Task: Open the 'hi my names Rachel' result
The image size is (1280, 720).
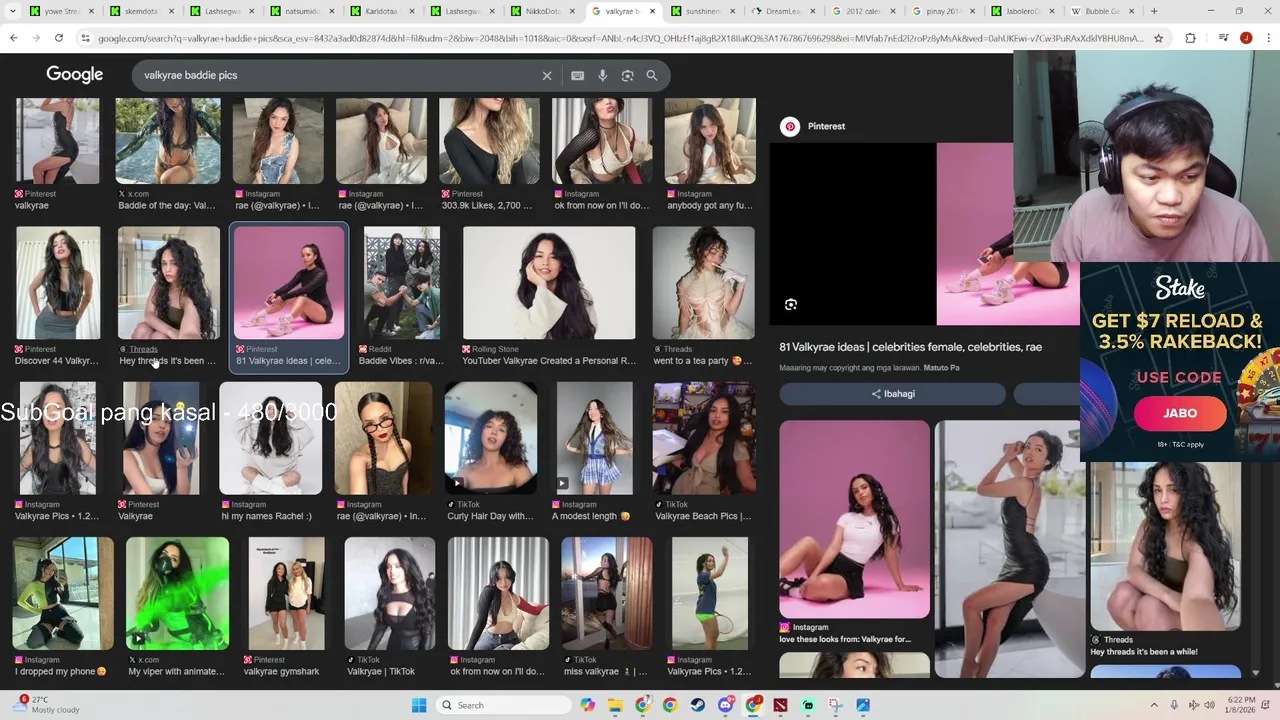Action: (270, 451)
